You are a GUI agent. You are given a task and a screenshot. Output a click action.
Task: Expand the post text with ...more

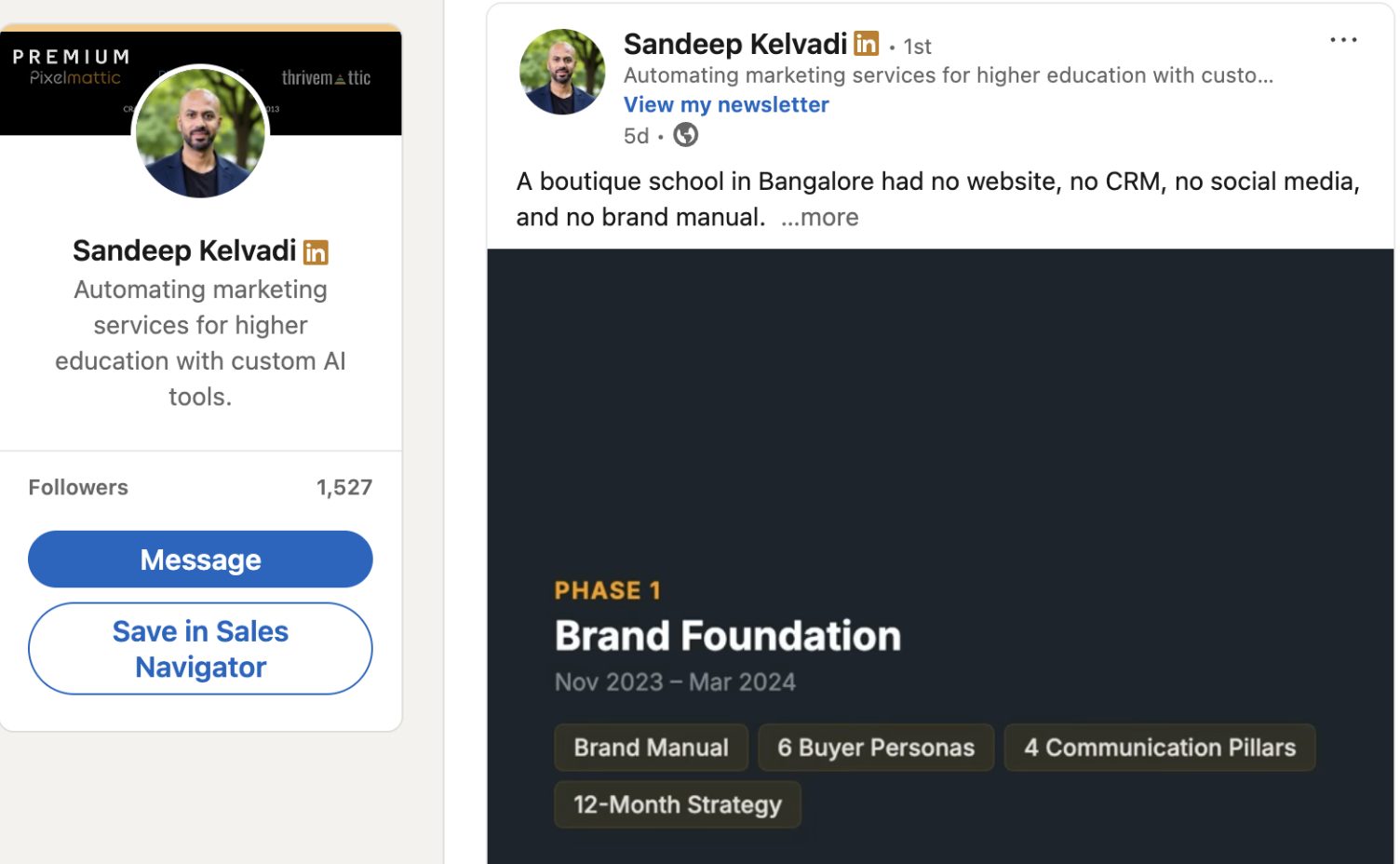click(x=820, y=216)
